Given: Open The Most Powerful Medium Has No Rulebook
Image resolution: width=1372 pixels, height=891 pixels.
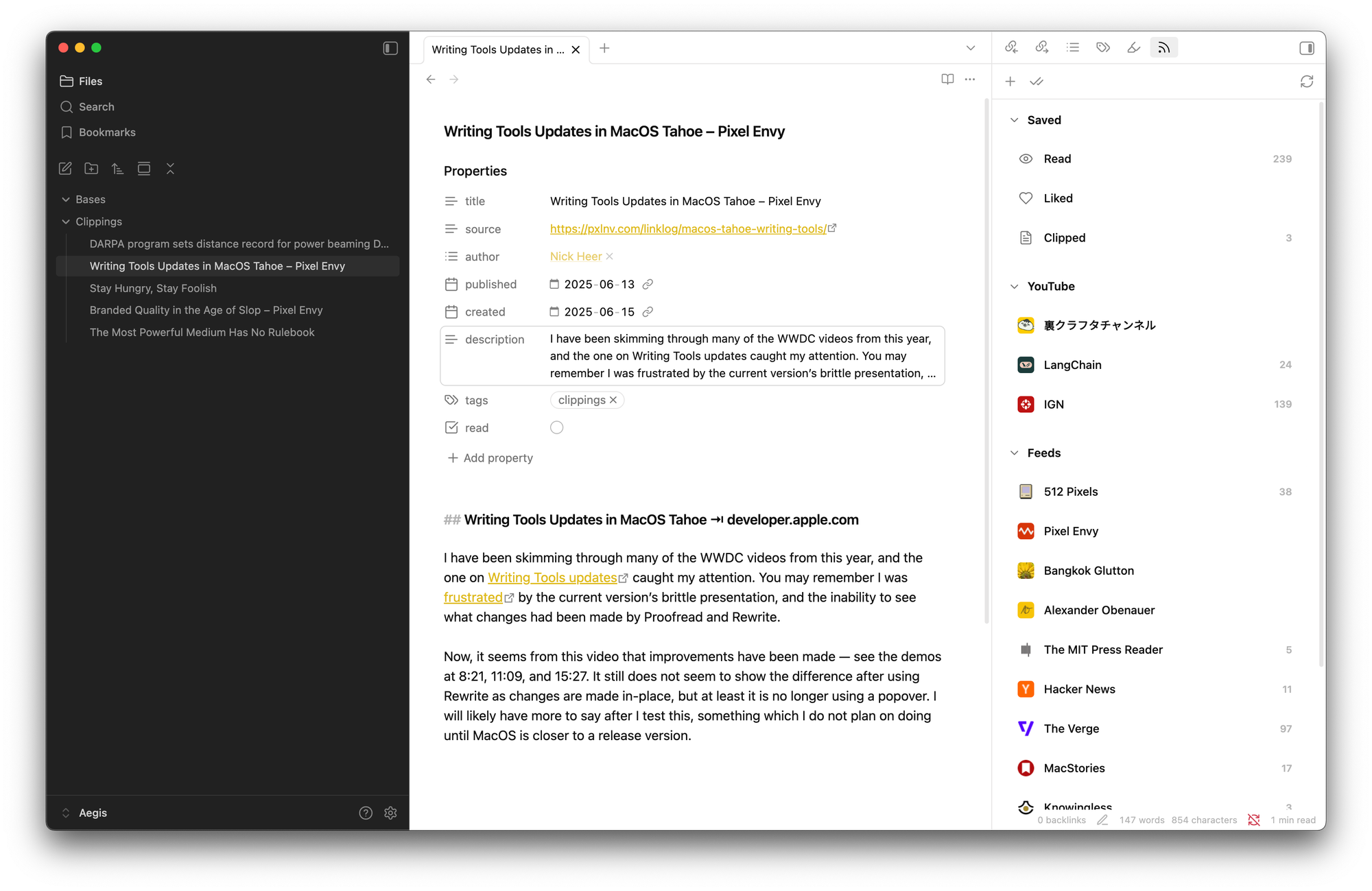Looking at the screenshot, I should [202, 332].
